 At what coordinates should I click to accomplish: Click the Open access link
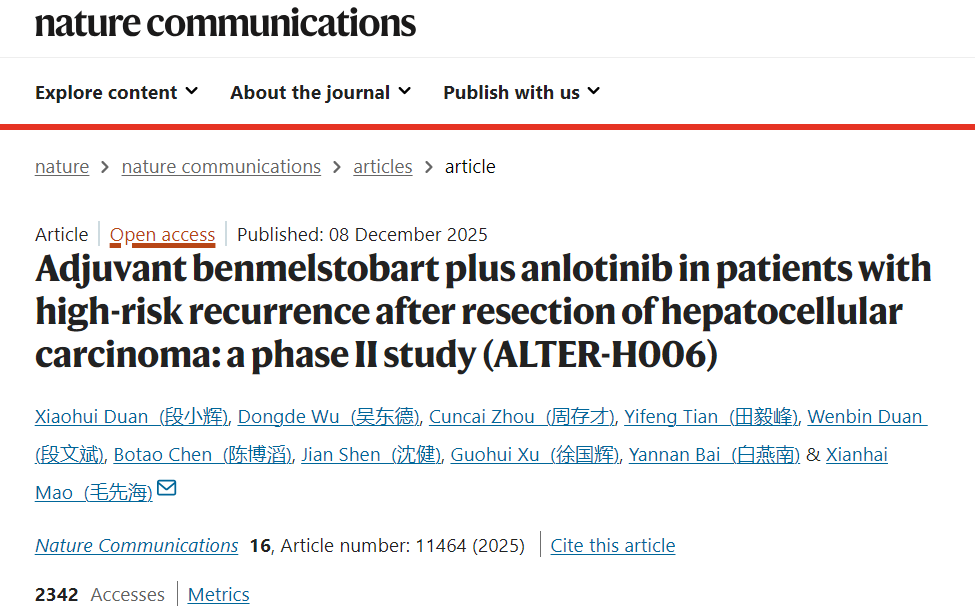point(162,235)
